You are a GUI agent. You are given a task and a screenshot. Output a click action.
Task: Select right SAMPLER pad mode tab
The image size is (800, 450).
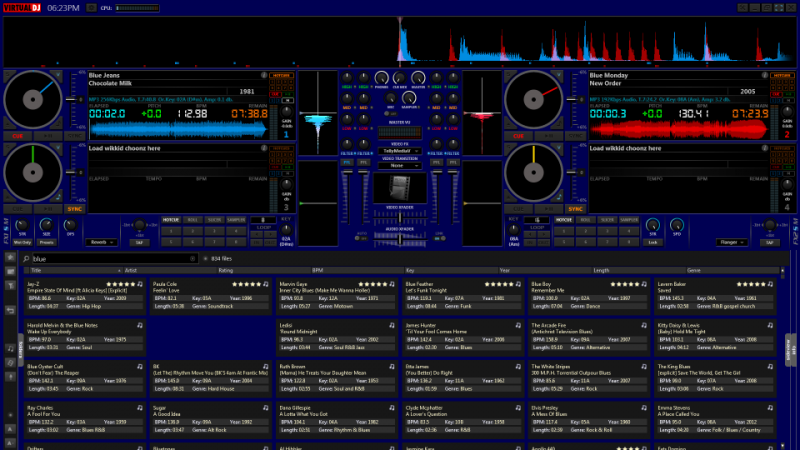tap(629, 220)
